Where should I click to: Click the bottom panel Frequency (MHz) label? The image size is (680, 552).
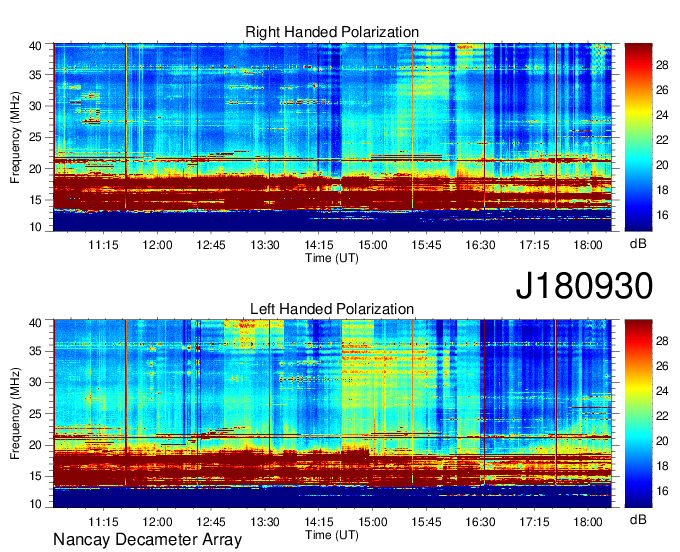point(15,414)
